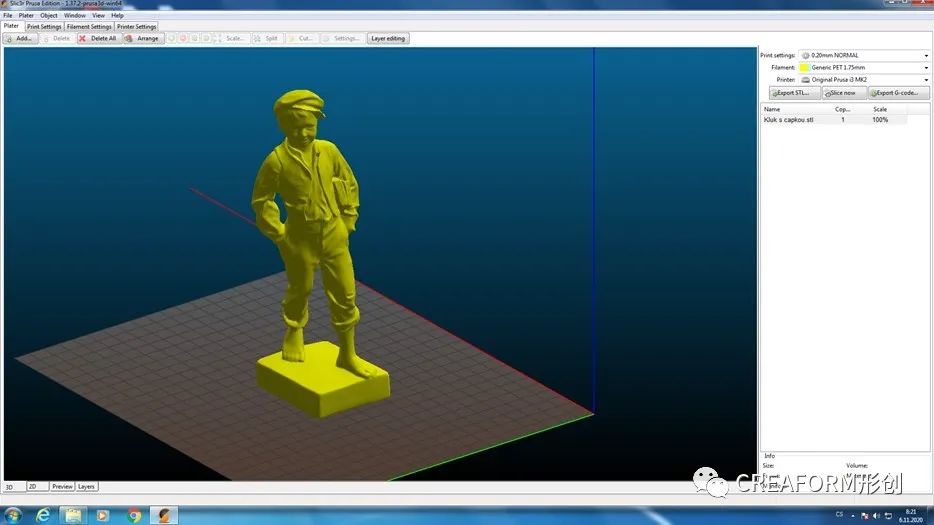Viewport: 934px width, 525px height.
Task: Click the Scale object toolbar button
Action: pos(230,38)
